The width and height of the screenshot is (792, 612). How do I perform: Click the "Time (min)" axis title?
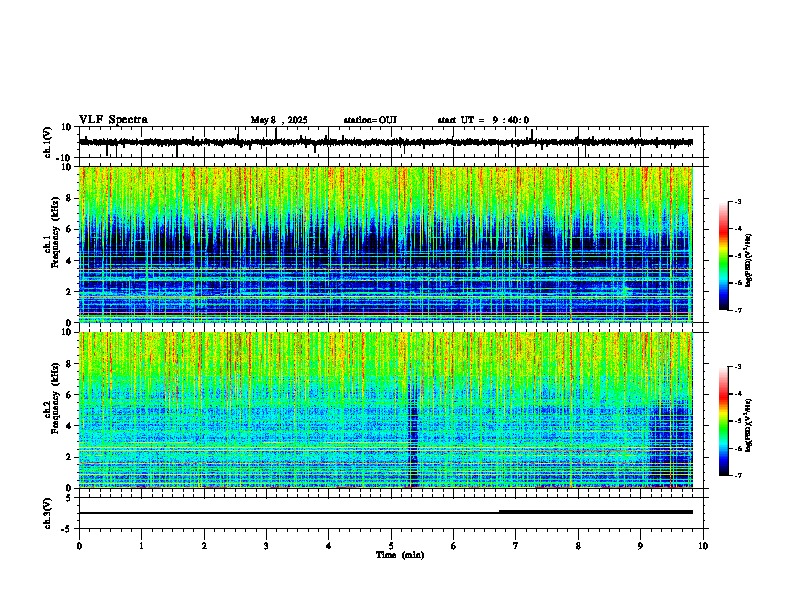click(400, 555)
